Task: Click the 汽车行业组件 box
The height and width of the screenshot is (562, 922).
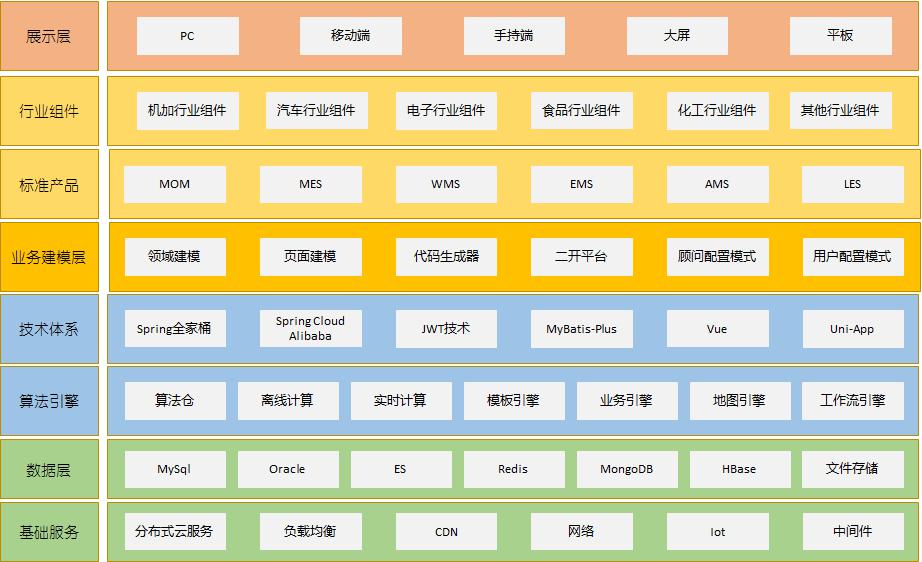Action: coord(316,111)
